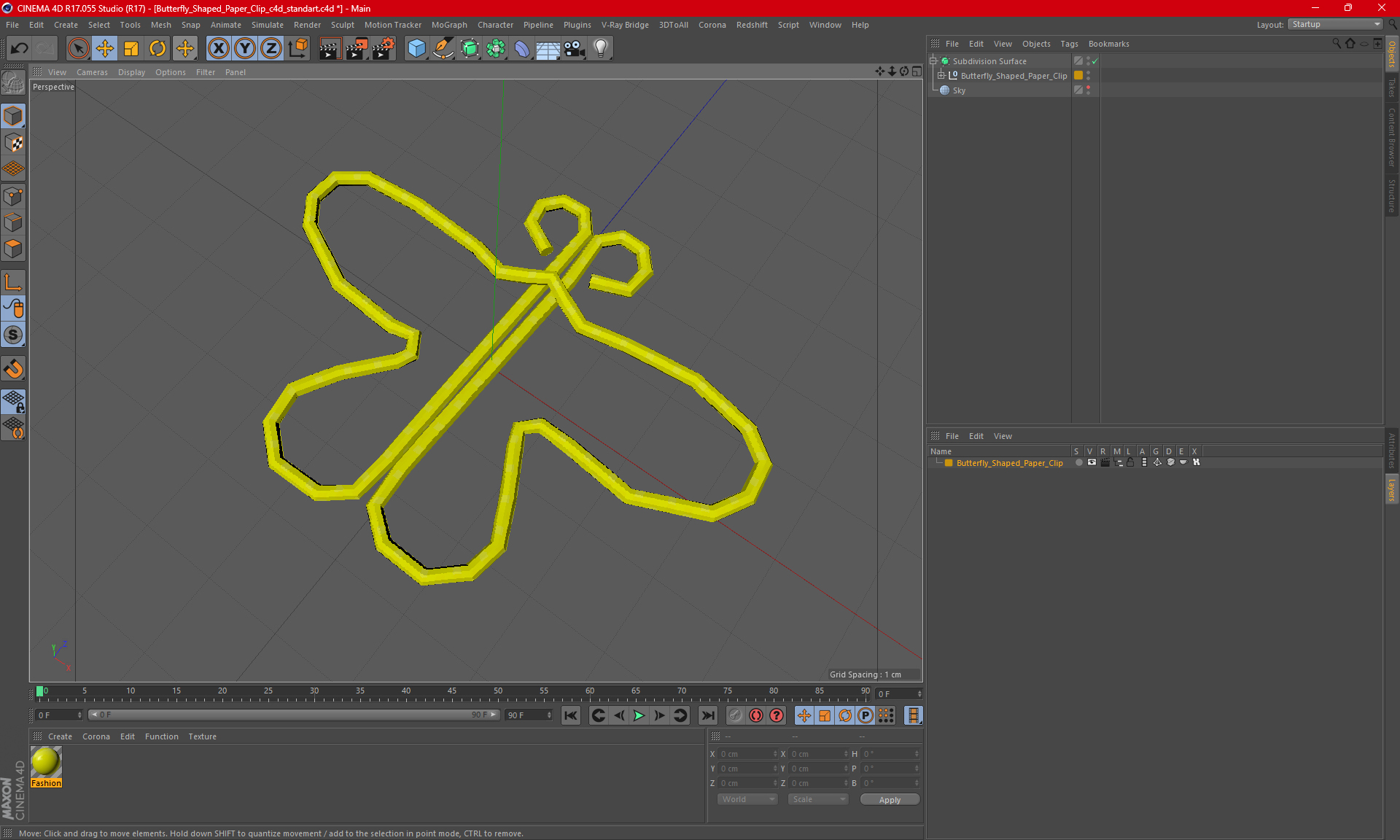Select the Rotate tool

157,49
